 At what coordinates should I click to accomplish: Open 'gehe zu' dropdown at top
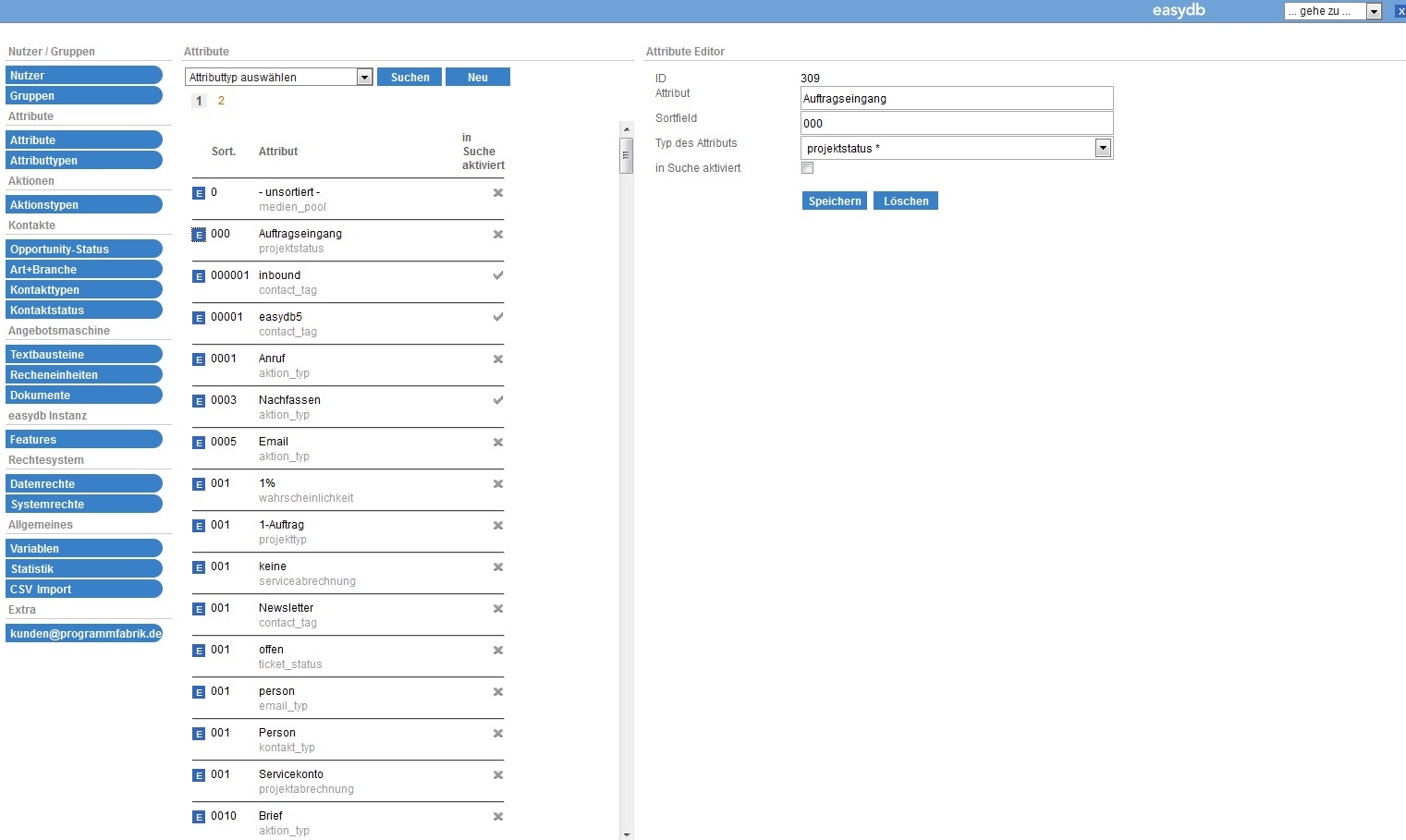pos(1333,11)
